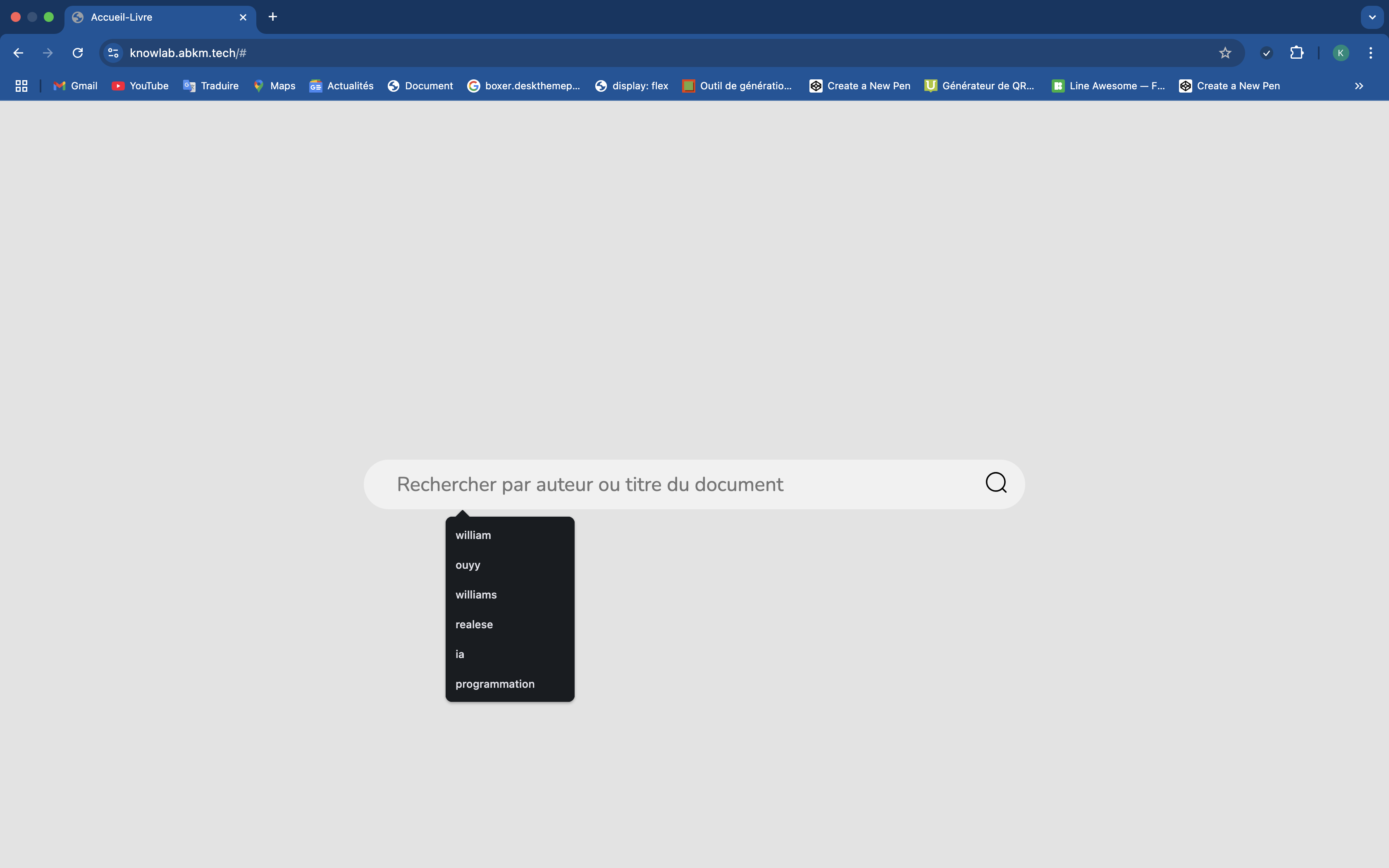1389x868 pixels.
Task: Pick the 'williams' suggestion
Action: [x=510, y=595]
